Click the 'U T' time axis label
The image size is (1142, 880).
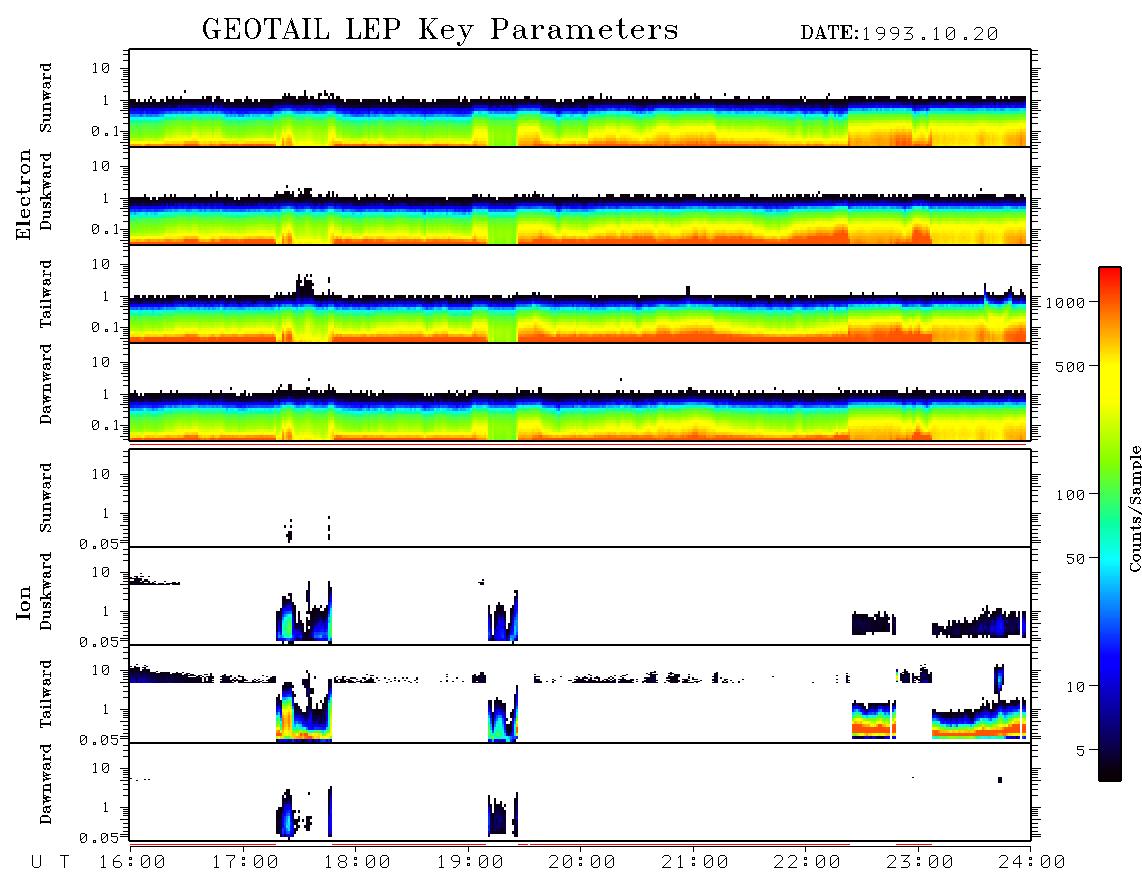(50, 862)
